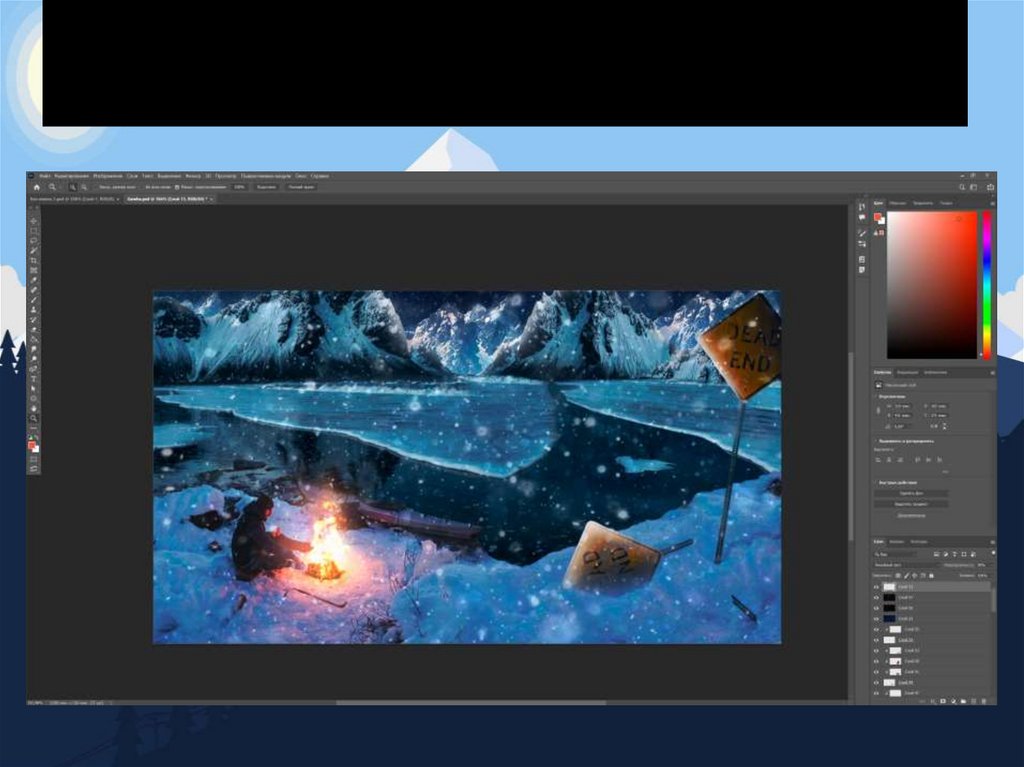Hide the layer with the dark blue thumbnail
This screenshot has height=767, width=1024.
[x=876, y=618]
